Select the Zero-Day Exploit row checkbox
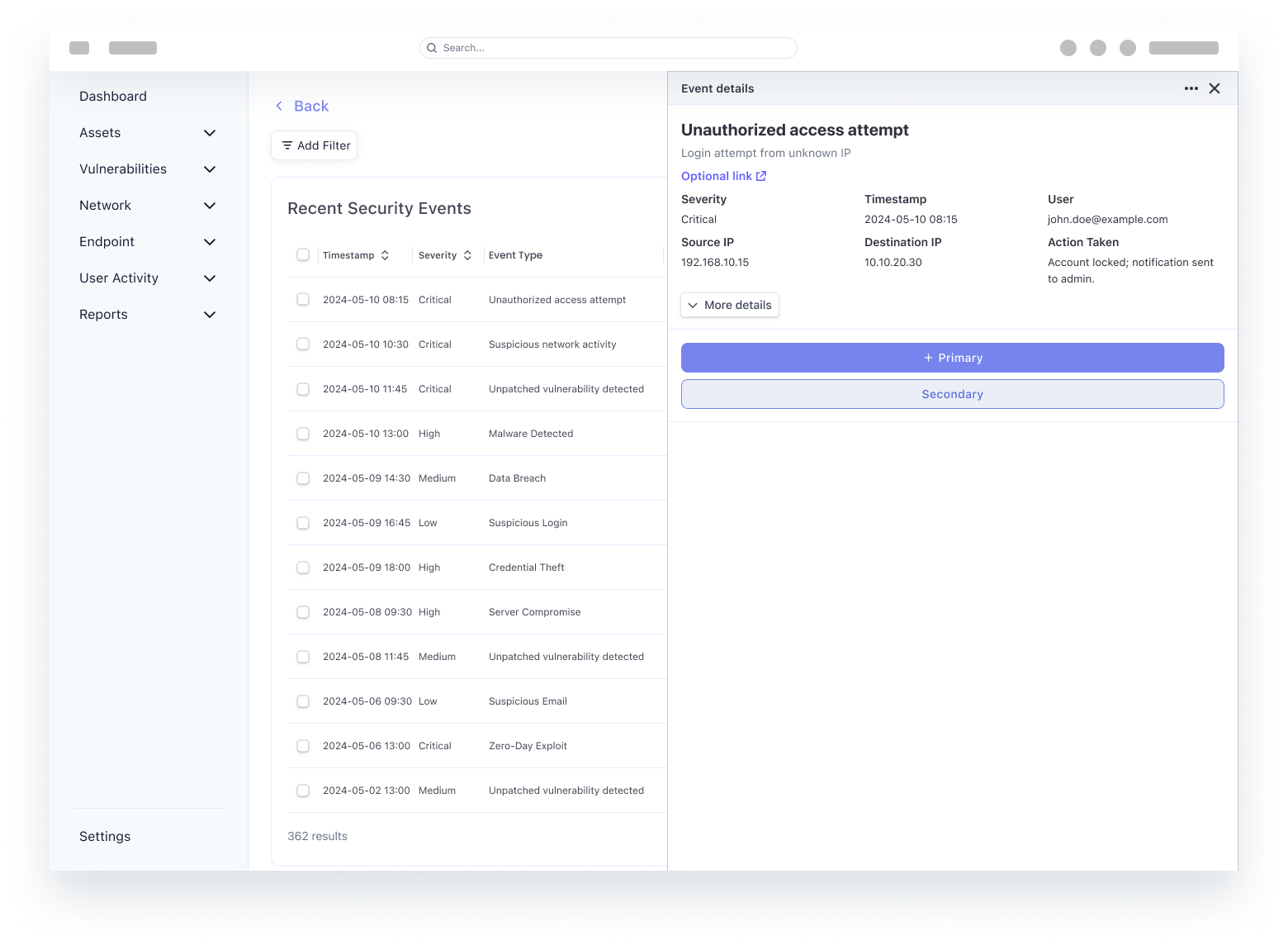The width and height of the screenshot is (1288, 945). coord(303,745)
